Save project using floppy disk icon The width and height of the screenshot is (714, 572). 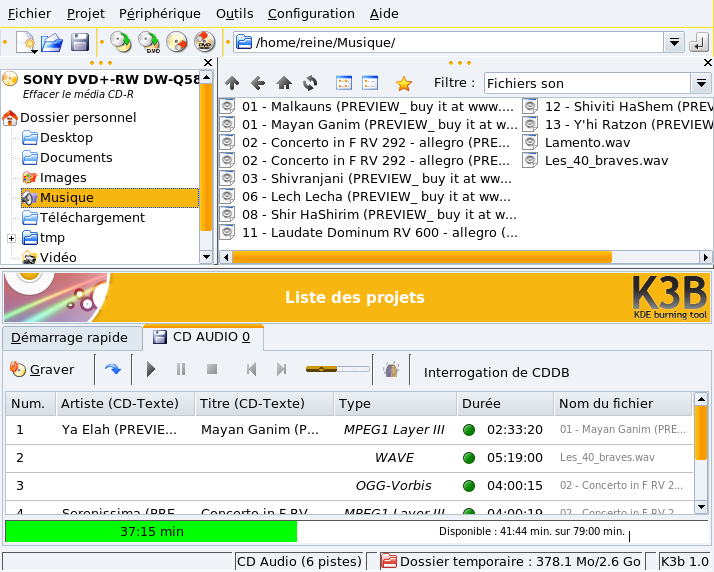point(79,42)
